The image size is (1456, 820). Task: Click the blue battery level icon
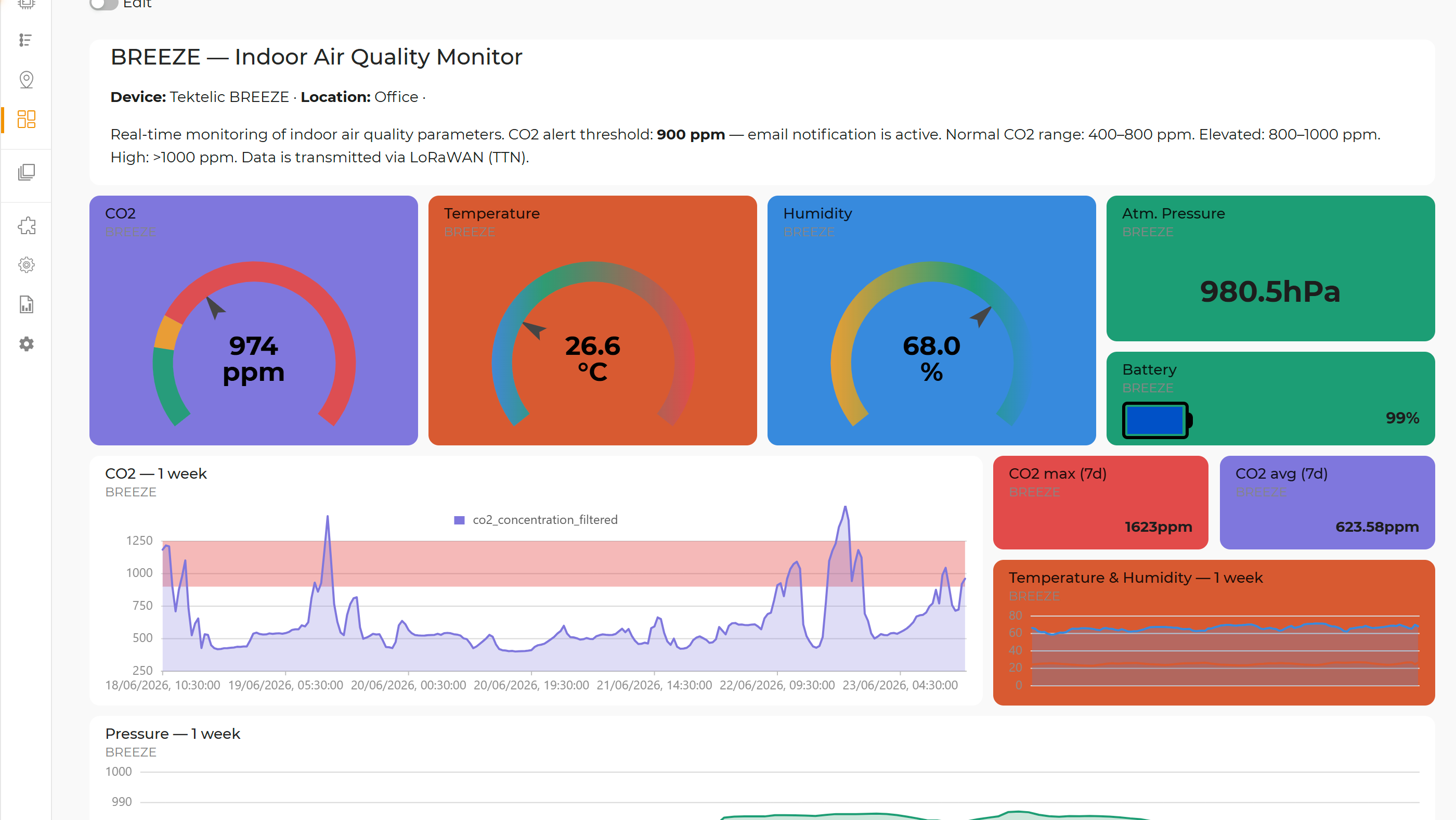[1156, 420]
